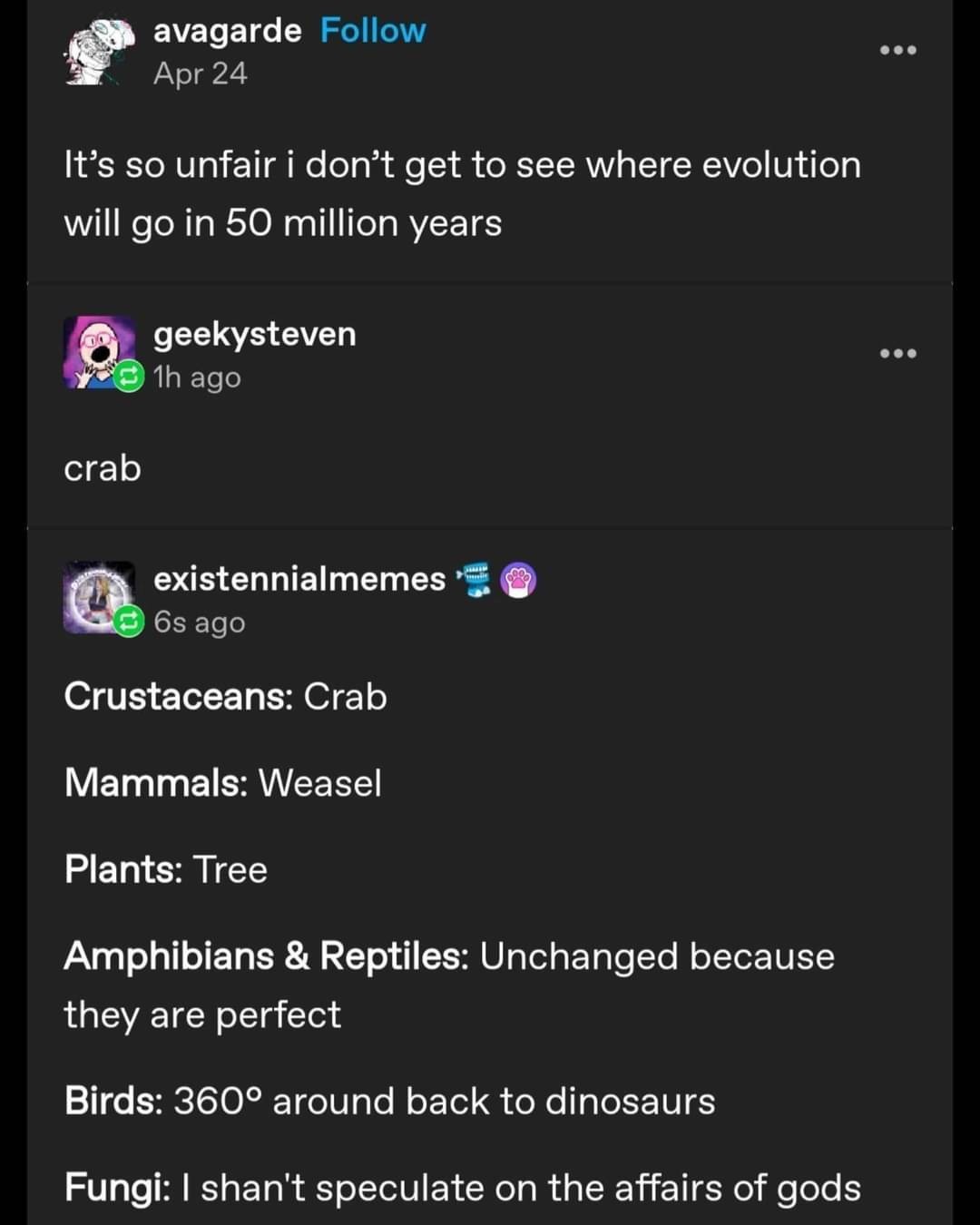Click the reblog badge on existennialmemes' avatar
This screenshot has width=980, height=1225.
[128, 622]
